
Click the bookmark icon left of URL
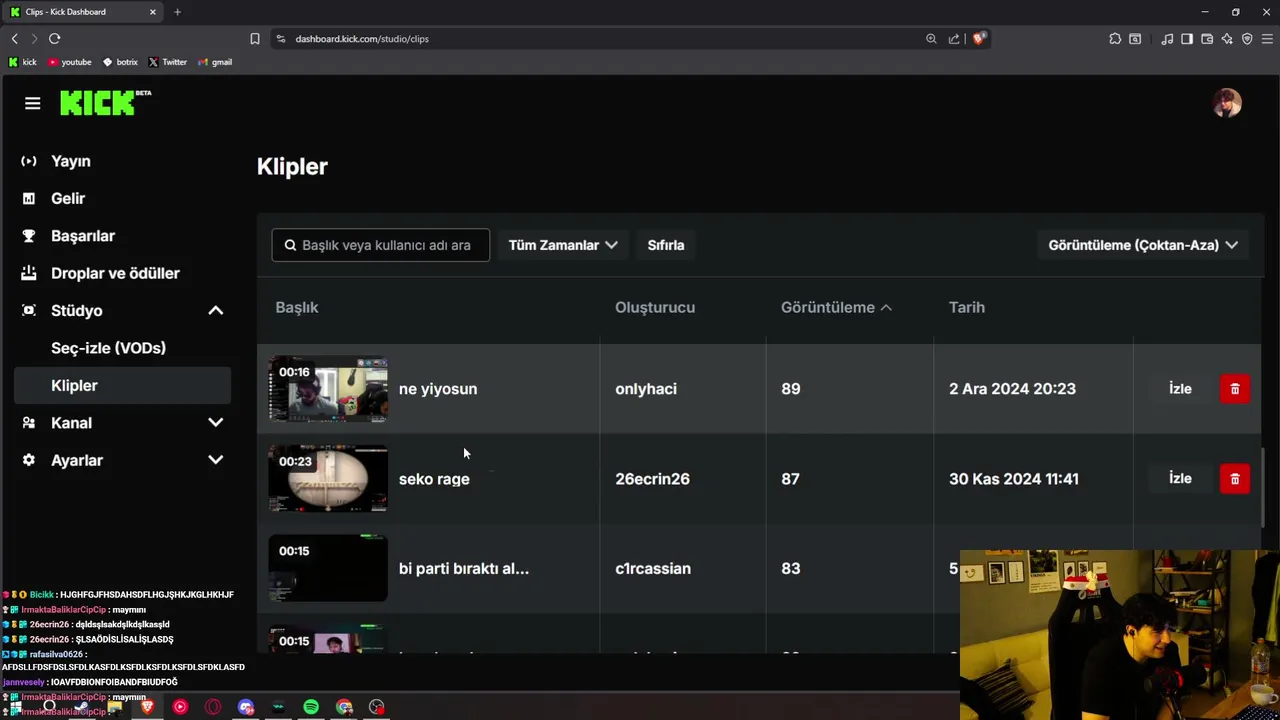(255, 39)
